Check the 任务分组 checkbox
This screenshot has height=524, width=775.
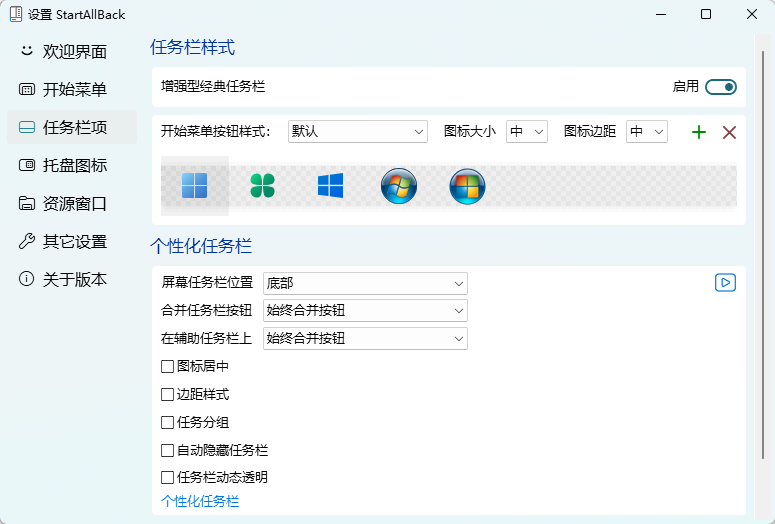pos(168,423)
